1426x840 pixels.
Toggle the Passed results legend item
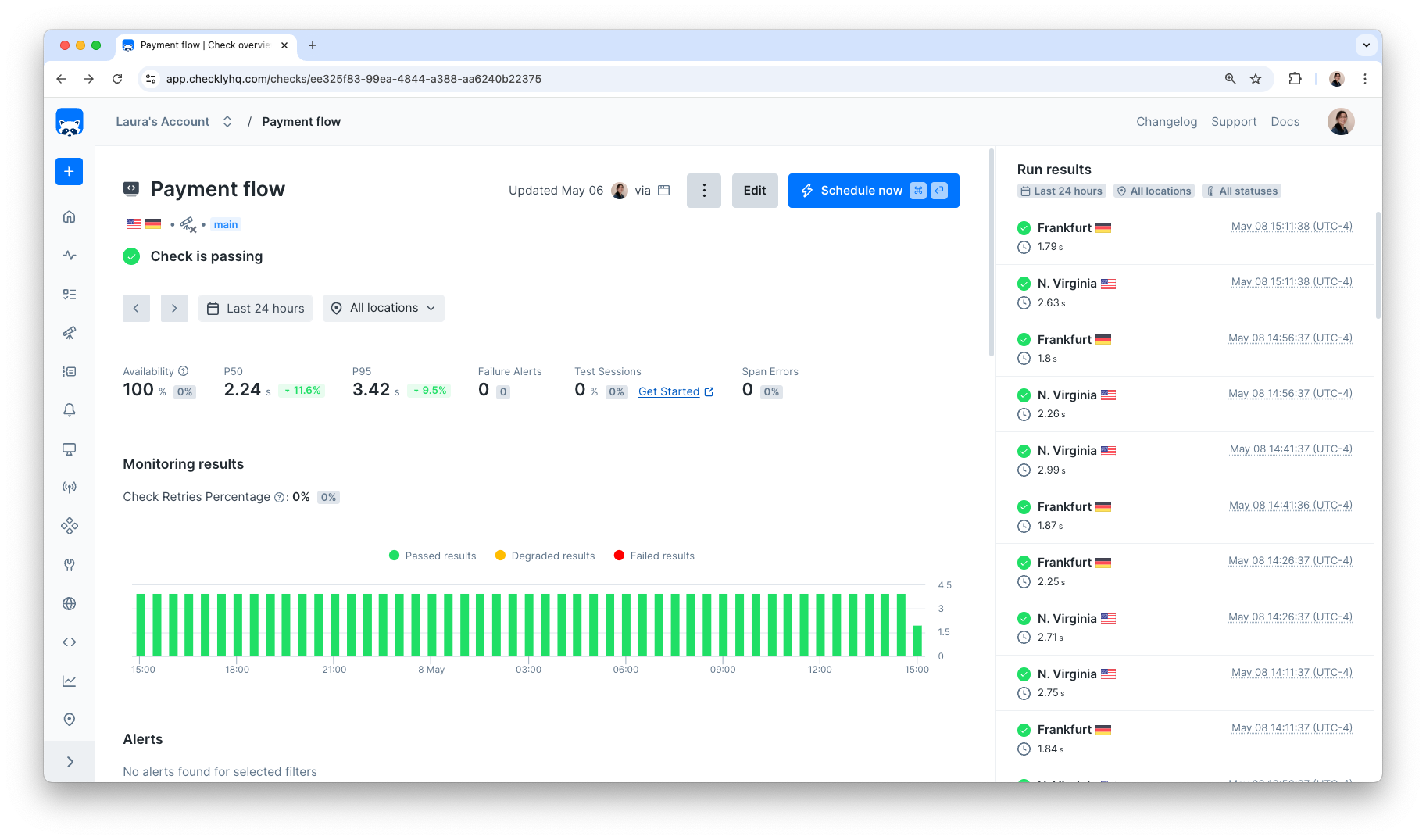432,556
